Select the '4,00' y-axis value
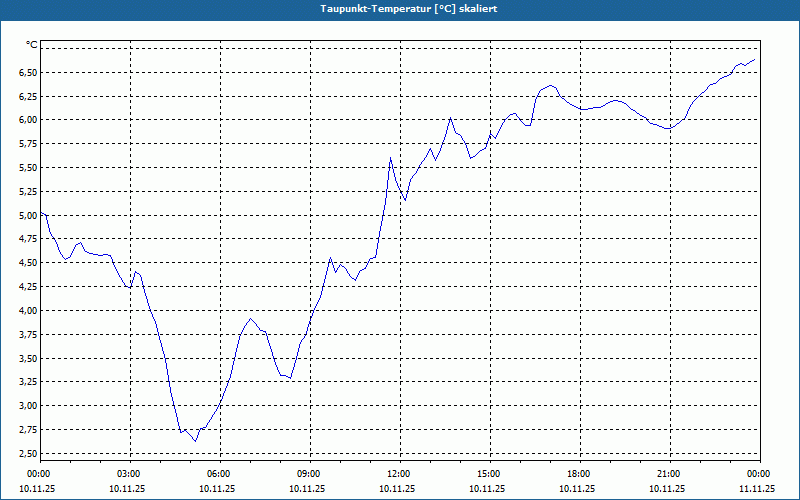This screenshot has height=500, width=800. pyautogui.click(x=28, y=311)
